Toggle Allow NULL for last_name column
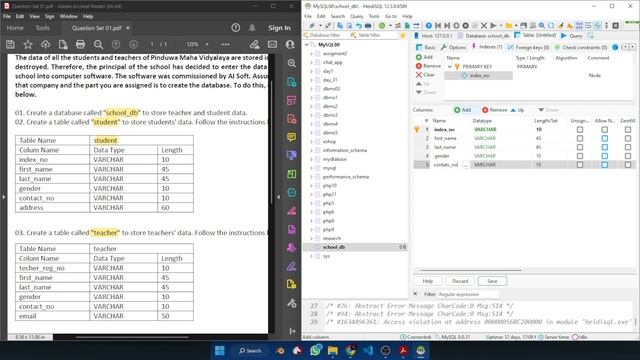The height and width of the screenshot is (360, 640). pos(604,147)
